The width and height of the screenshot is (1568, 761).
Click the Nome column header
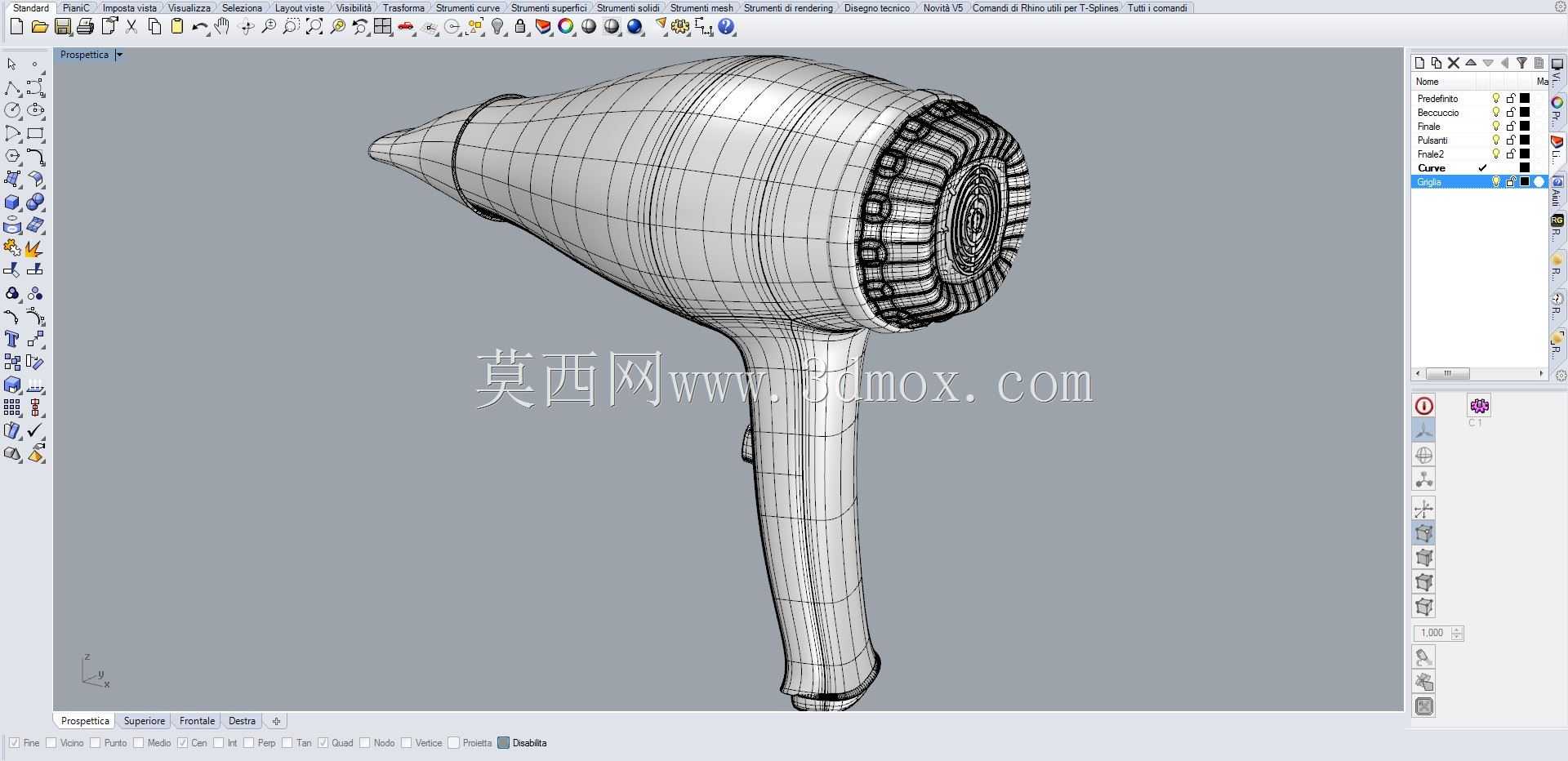click(1444, 82)
